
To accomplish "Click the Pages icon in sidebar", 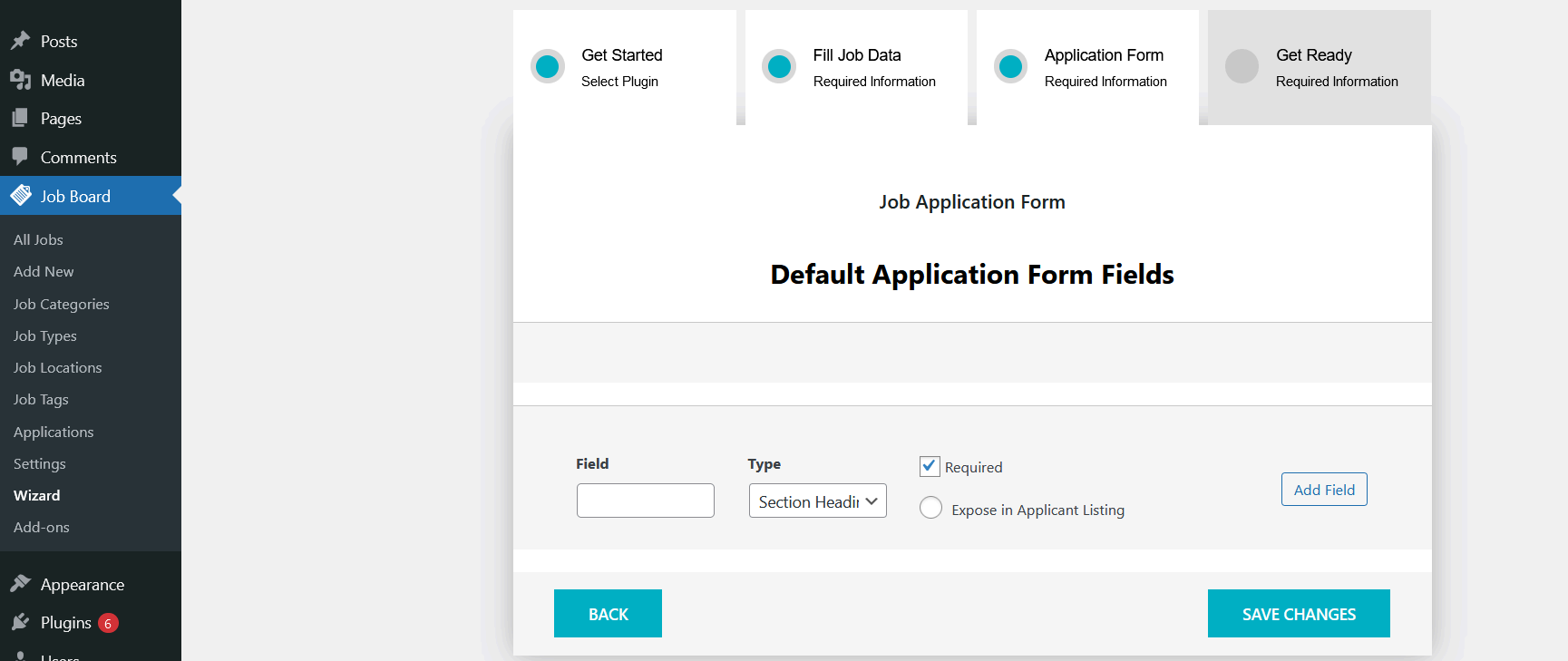I will point(20,118).
